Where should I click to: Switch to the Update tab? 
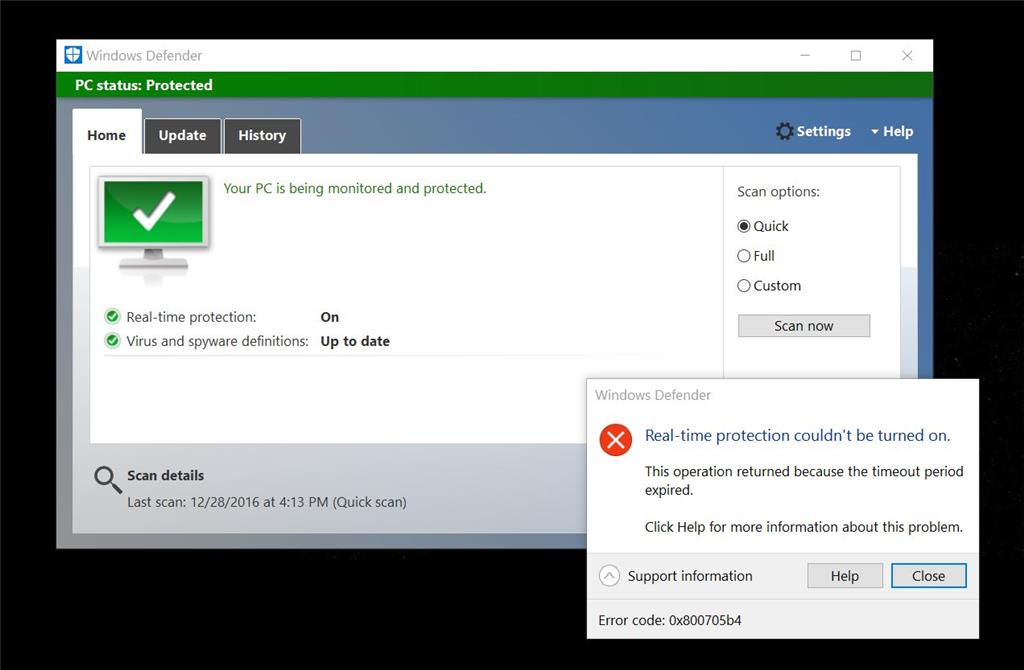(x=182, y=136)
